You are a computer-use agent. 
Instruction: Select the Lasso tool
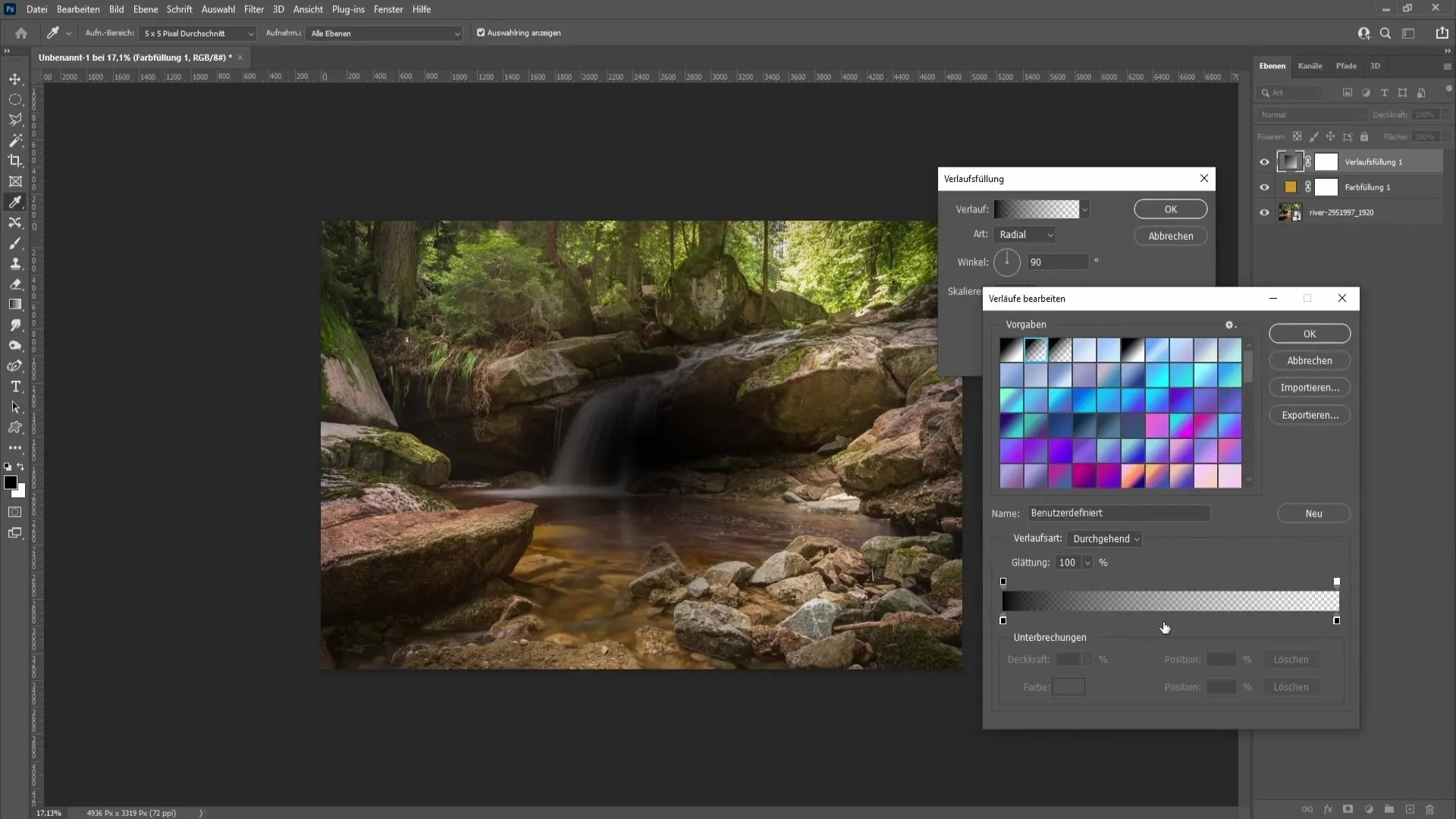15,119
